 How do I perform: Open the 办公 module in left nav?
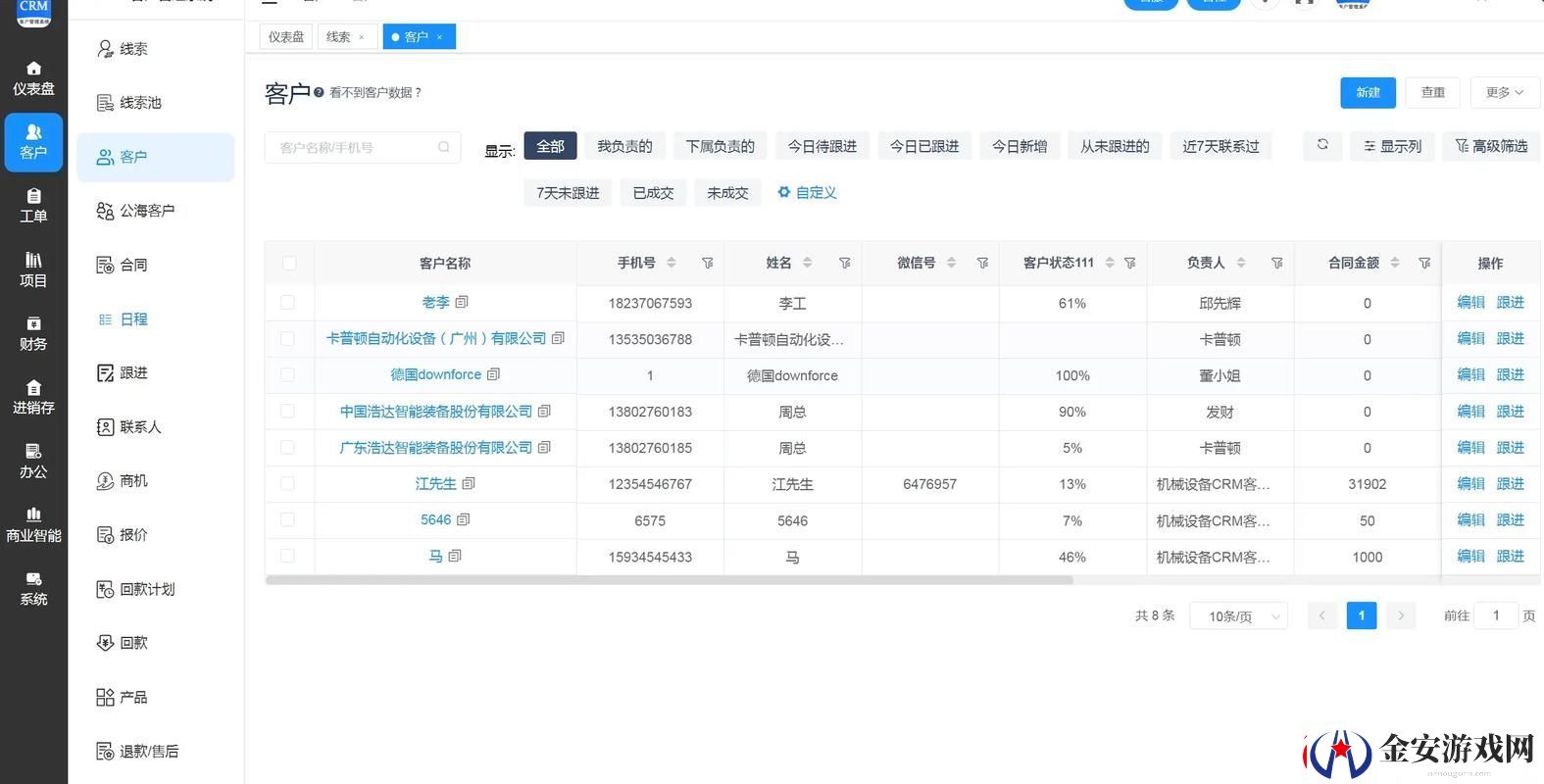pyautogui.click(x=33, y=461)
